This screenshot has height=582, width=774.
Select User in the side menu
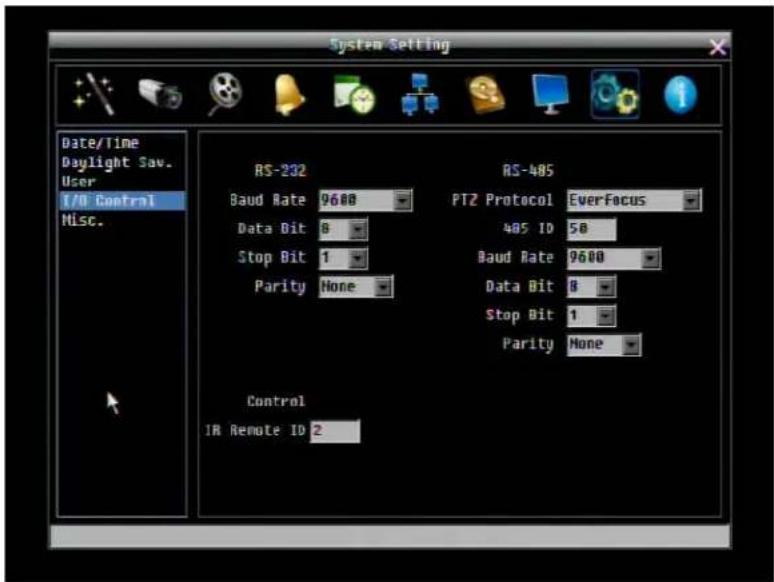[x=122, y=181]
